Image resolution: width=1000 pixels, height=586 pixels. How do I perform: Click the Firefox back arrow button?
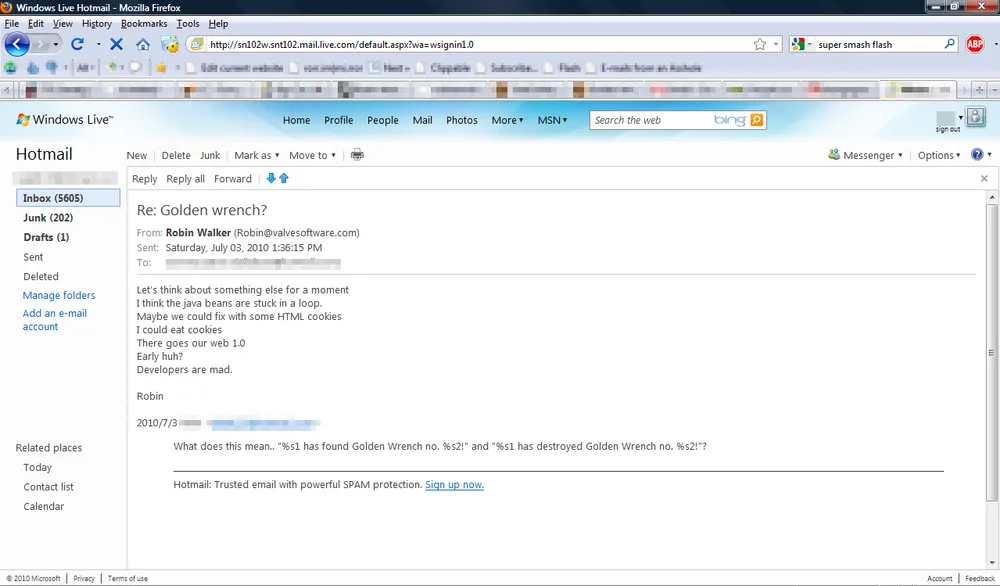point(18,44)
